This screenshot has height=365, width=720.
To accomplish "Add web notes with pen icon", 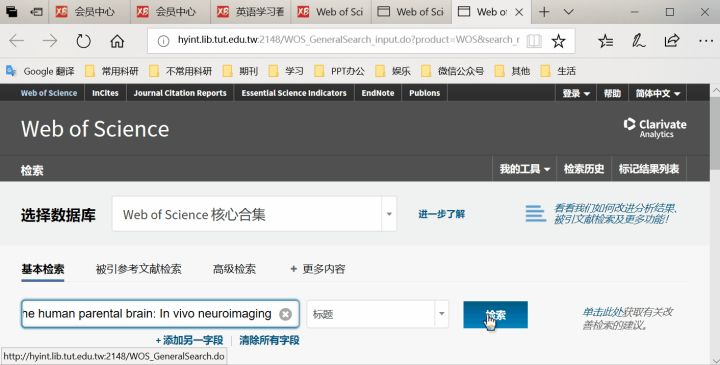I will (638, 41).
